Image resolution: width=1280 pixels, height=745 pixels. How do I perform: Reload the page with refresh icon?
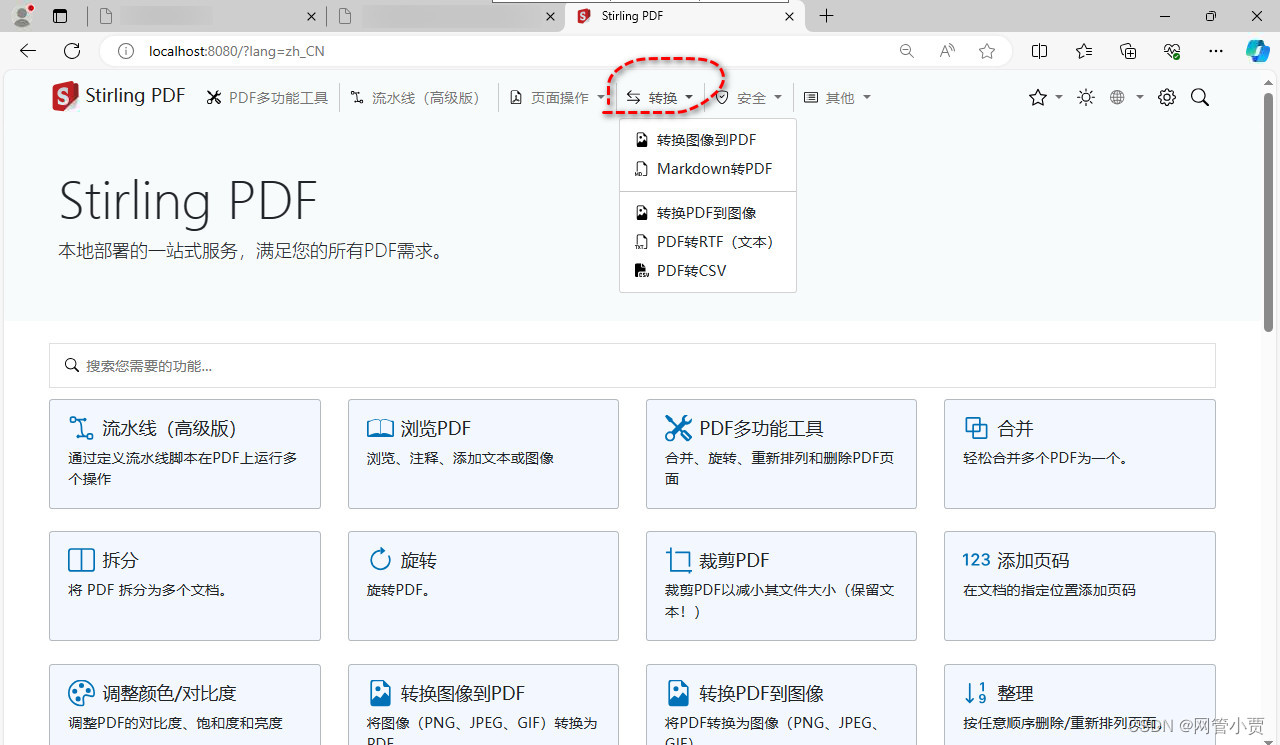coord(72,51)
